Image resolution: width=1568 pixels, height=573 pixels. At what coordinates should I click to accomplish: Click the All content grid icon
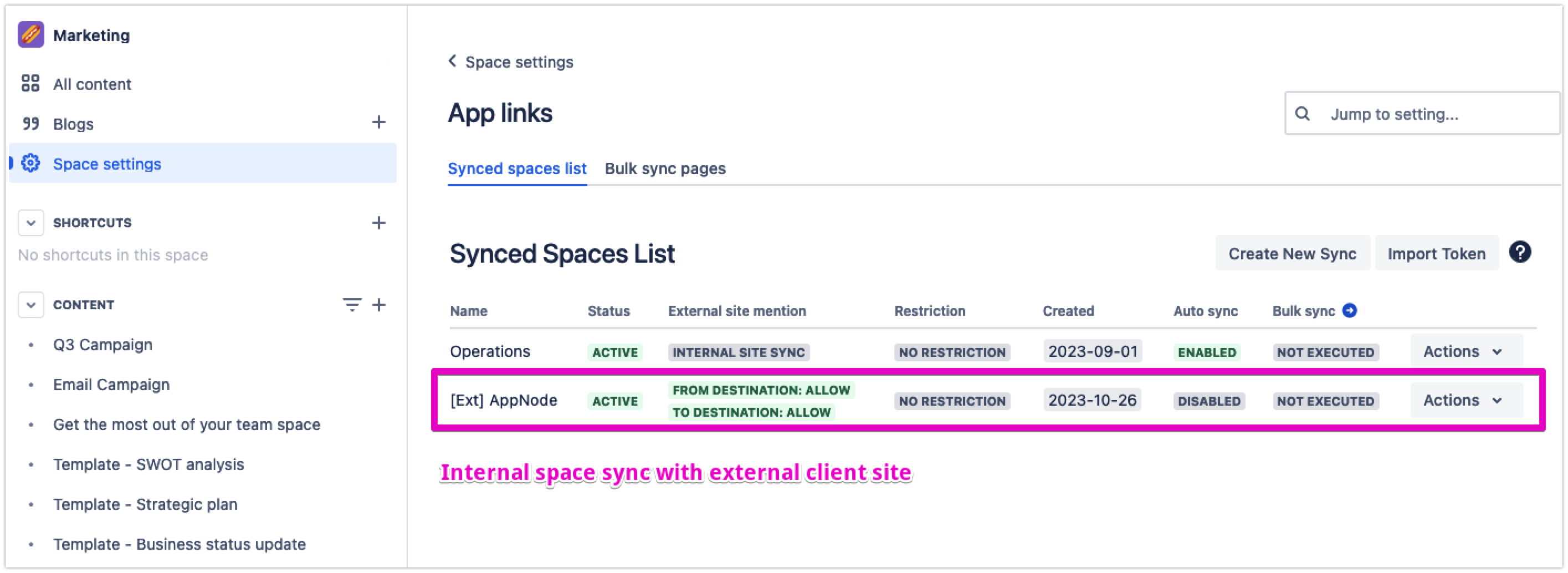(x=30, y=84)
